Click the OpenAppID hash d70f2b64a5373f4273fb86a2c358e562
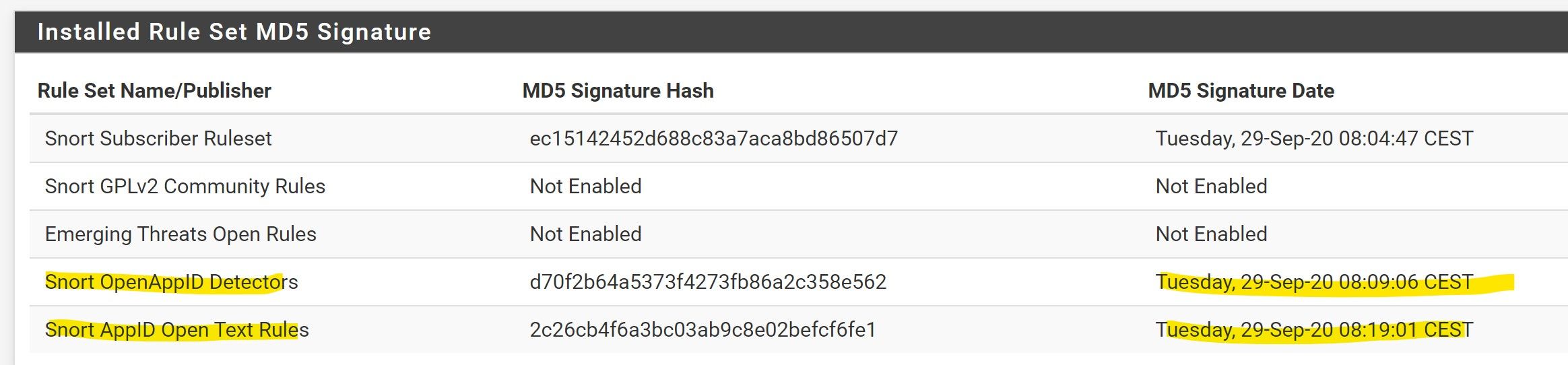This screenshot has width=1568, height=365. [708, 281]
